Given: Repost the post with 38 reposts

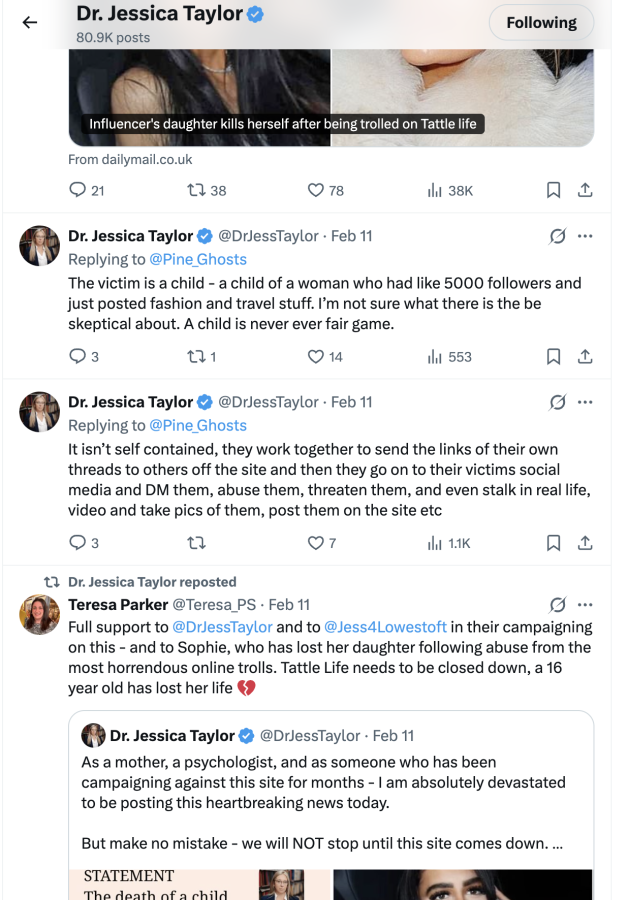Looking at the screenshot, I should click(207, 190).
